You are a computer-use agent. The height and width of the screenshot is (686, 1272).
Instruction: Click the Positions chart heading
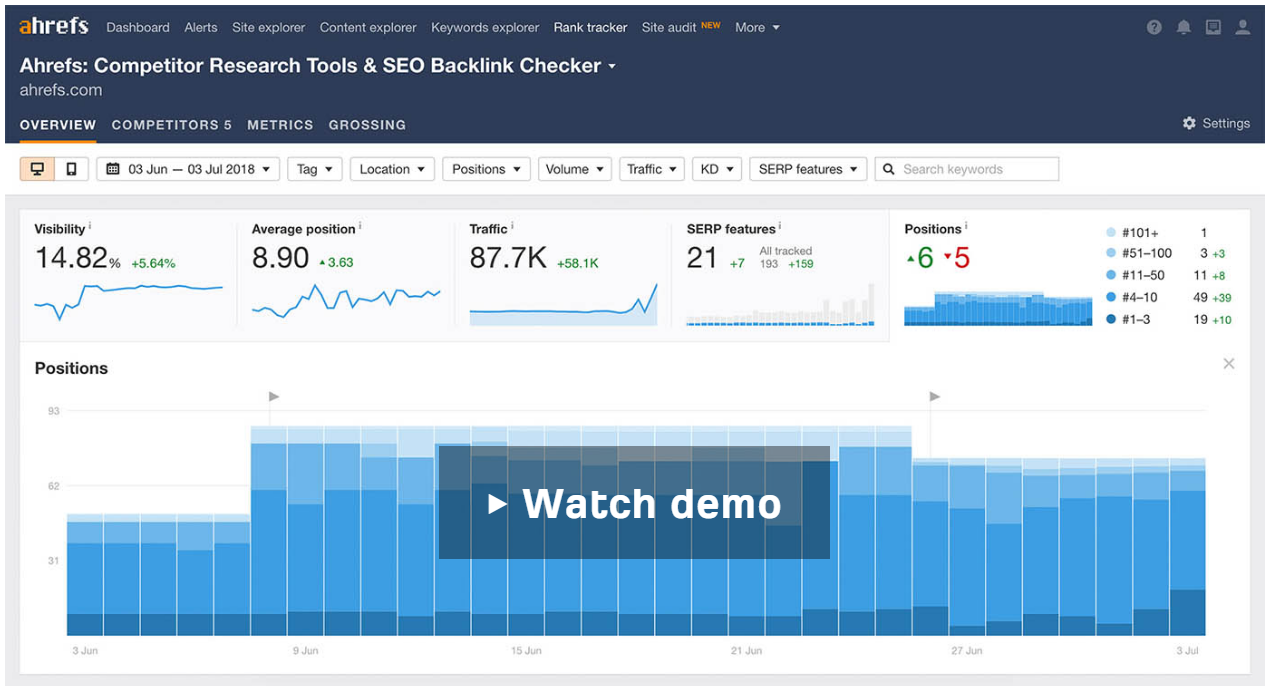[x=71, y=368]
